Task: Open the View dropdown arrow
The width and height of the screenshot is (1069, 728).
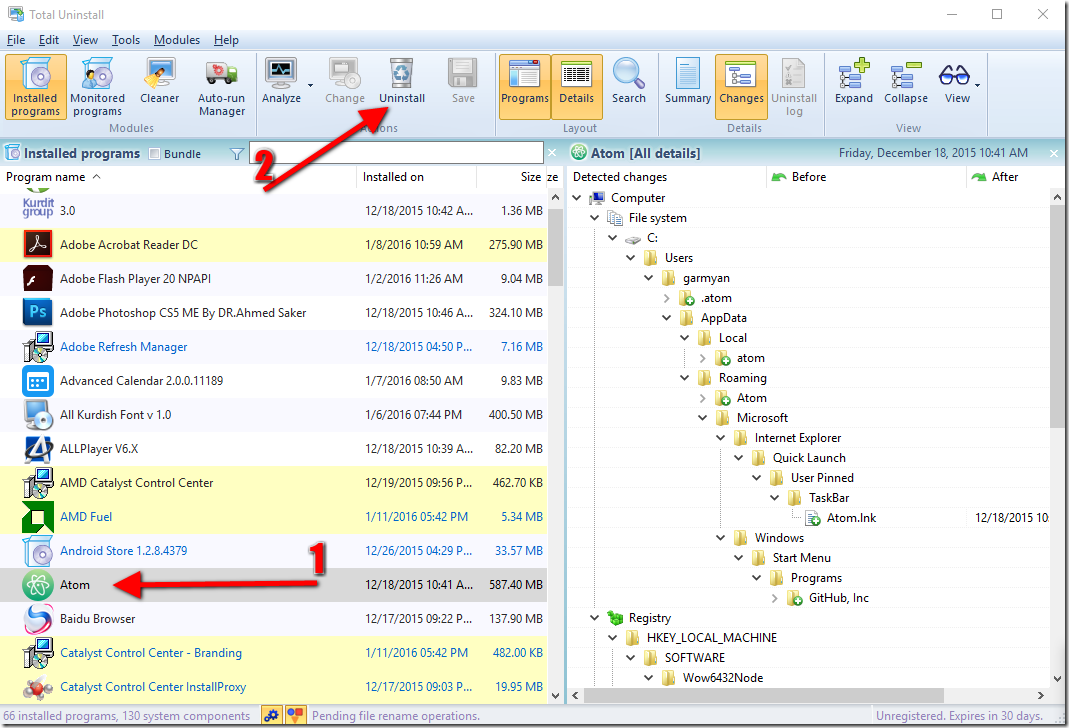Action: [978, 86]
